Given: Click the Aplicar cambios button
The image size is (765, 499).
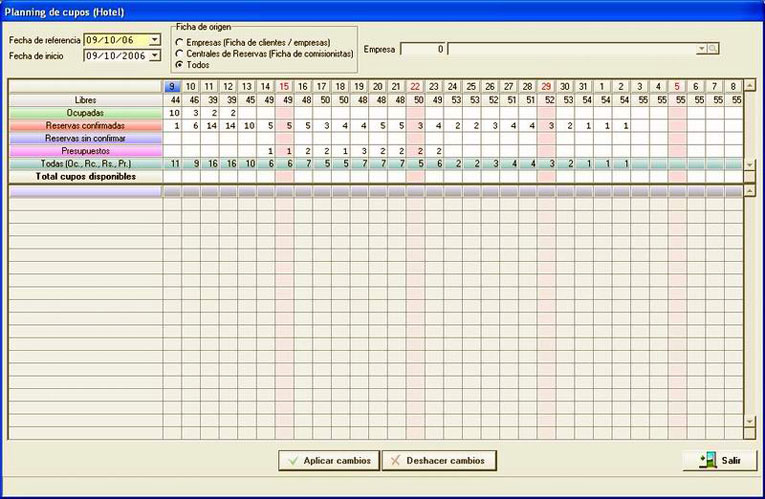Looking at the screenshot, I should (x=329, y=460).
